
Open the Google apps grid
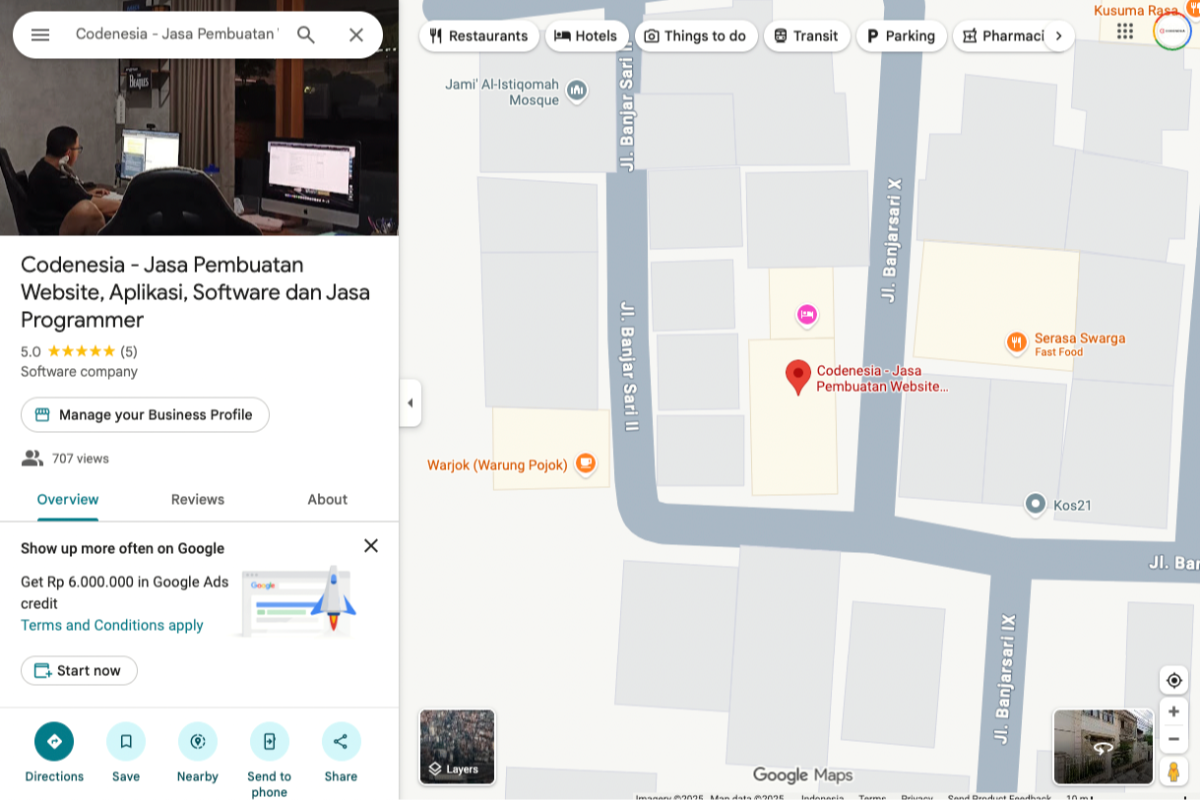1125,31
